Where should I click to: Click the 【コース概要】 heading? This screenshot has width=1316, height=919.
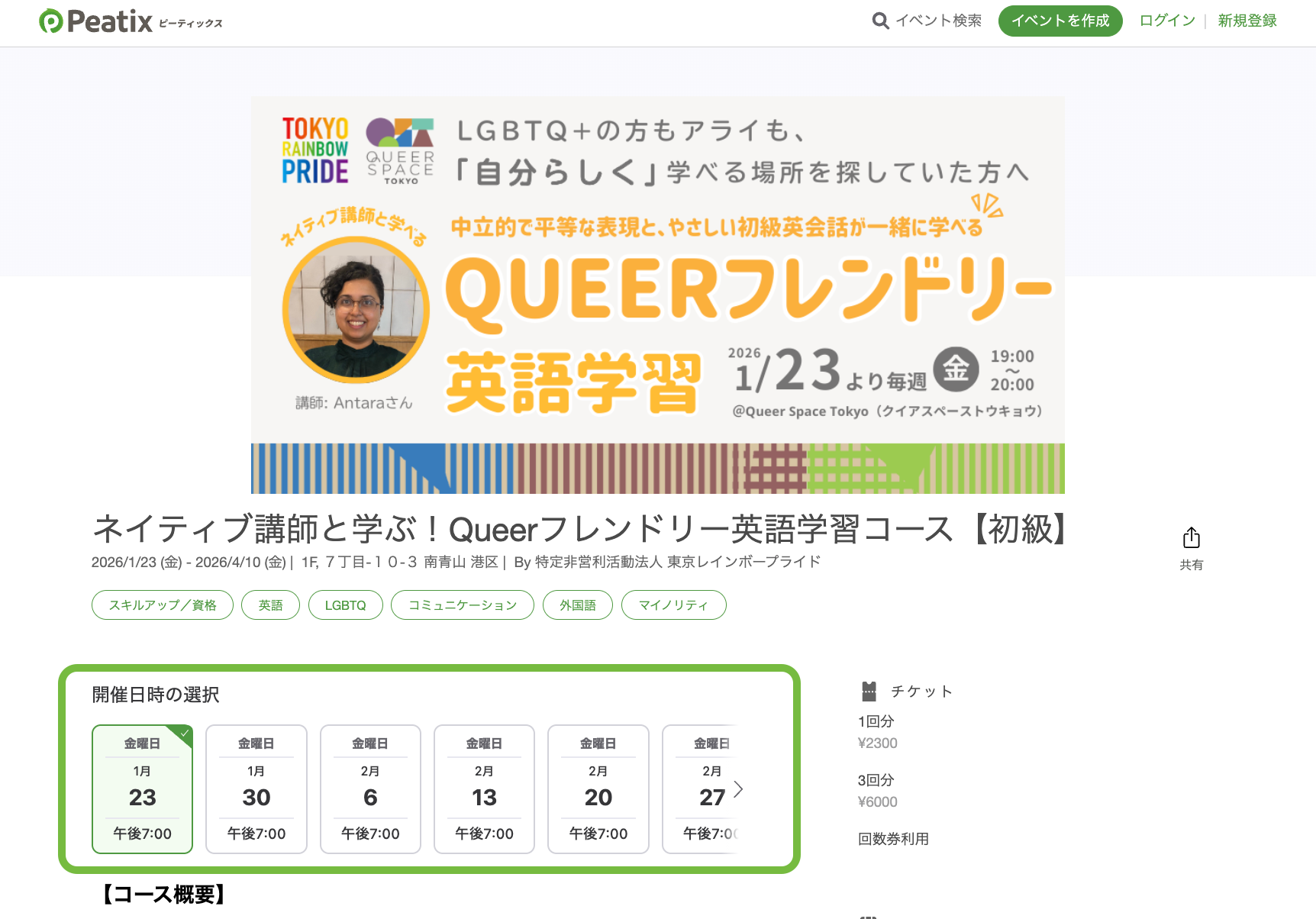coord(163,895)
